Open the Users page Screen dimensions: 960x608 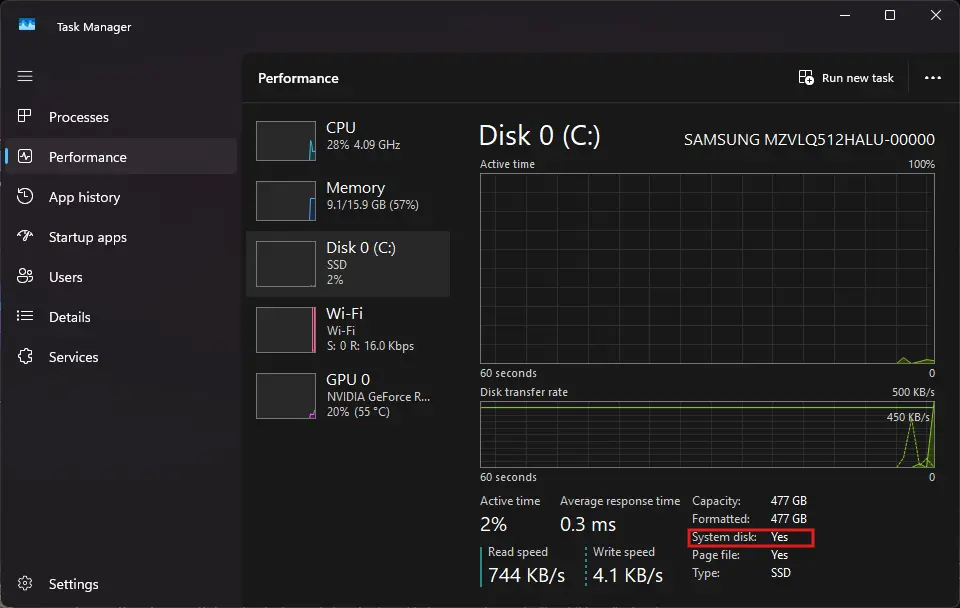66,277
